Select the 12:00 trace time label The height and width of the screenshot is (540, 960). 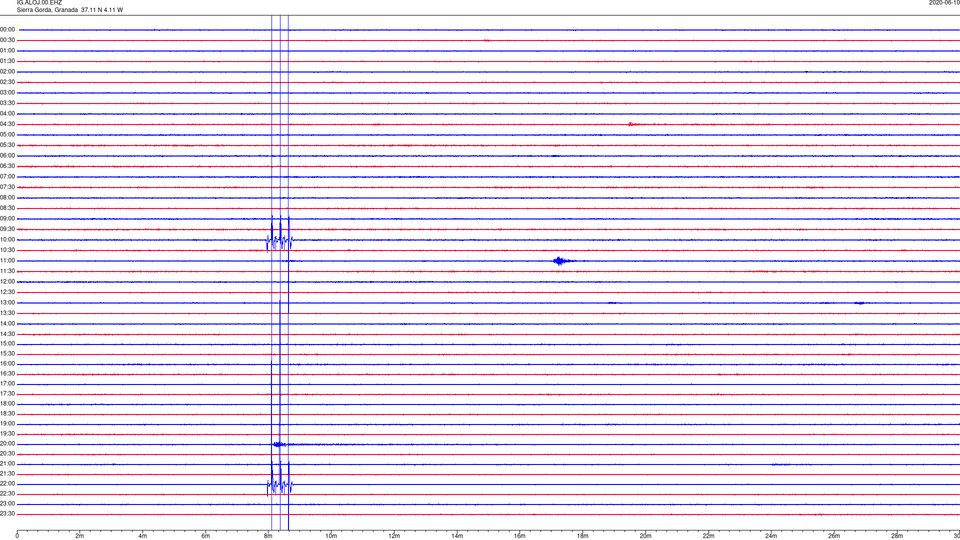[x=7, y=282]
